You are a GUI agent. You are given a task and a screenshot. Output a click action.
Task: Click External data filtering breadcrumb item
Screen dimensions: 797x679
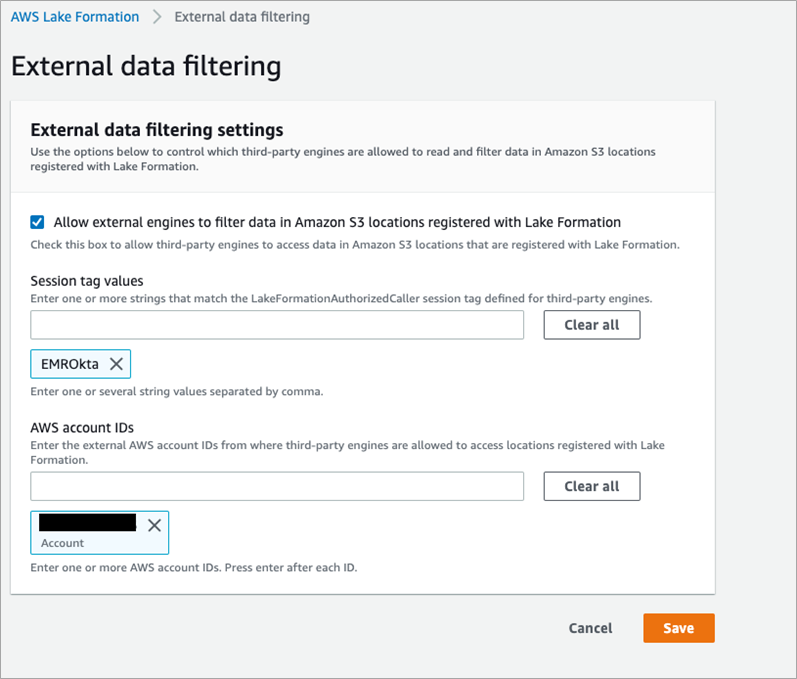coord(241,17)
